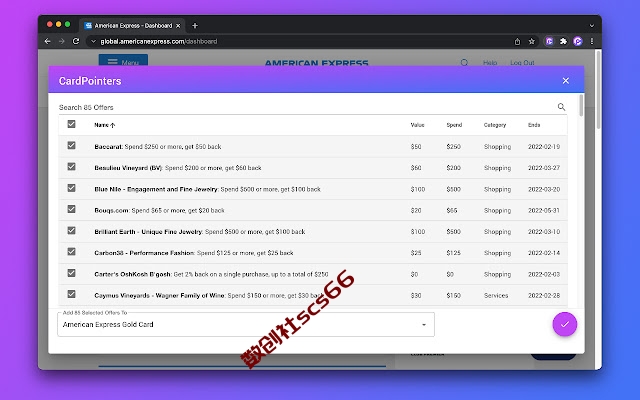Close the CardPointers dialog with X
Image resolution: width=640 pixels, height=400 pixels.
tap(565, 81)
